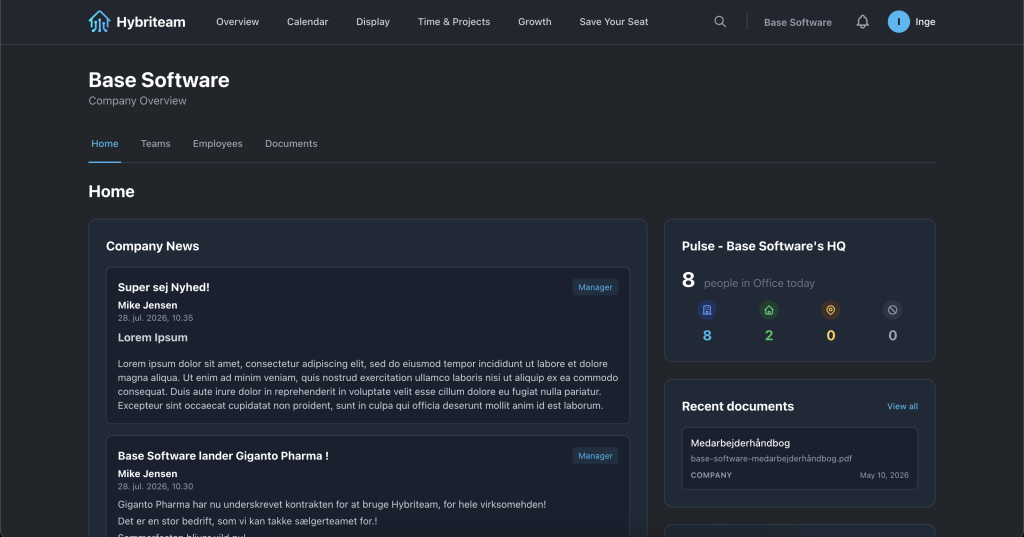
Task: Click the Lorem Ipsum subheading
Action: (x=152, y=338)
